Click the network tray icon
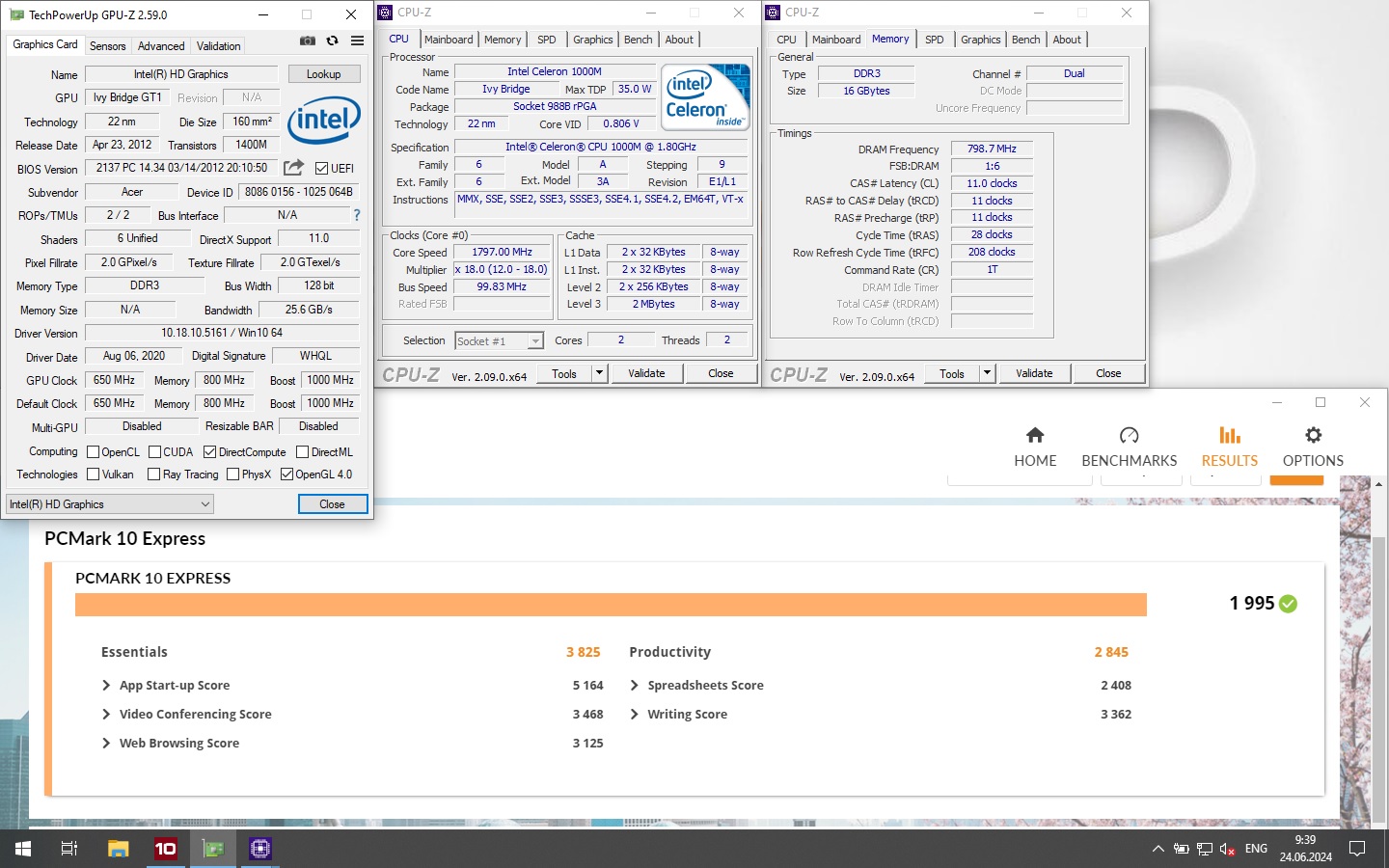The height and width of the screenshot is (868, 1389). (x=1205, y=849)
